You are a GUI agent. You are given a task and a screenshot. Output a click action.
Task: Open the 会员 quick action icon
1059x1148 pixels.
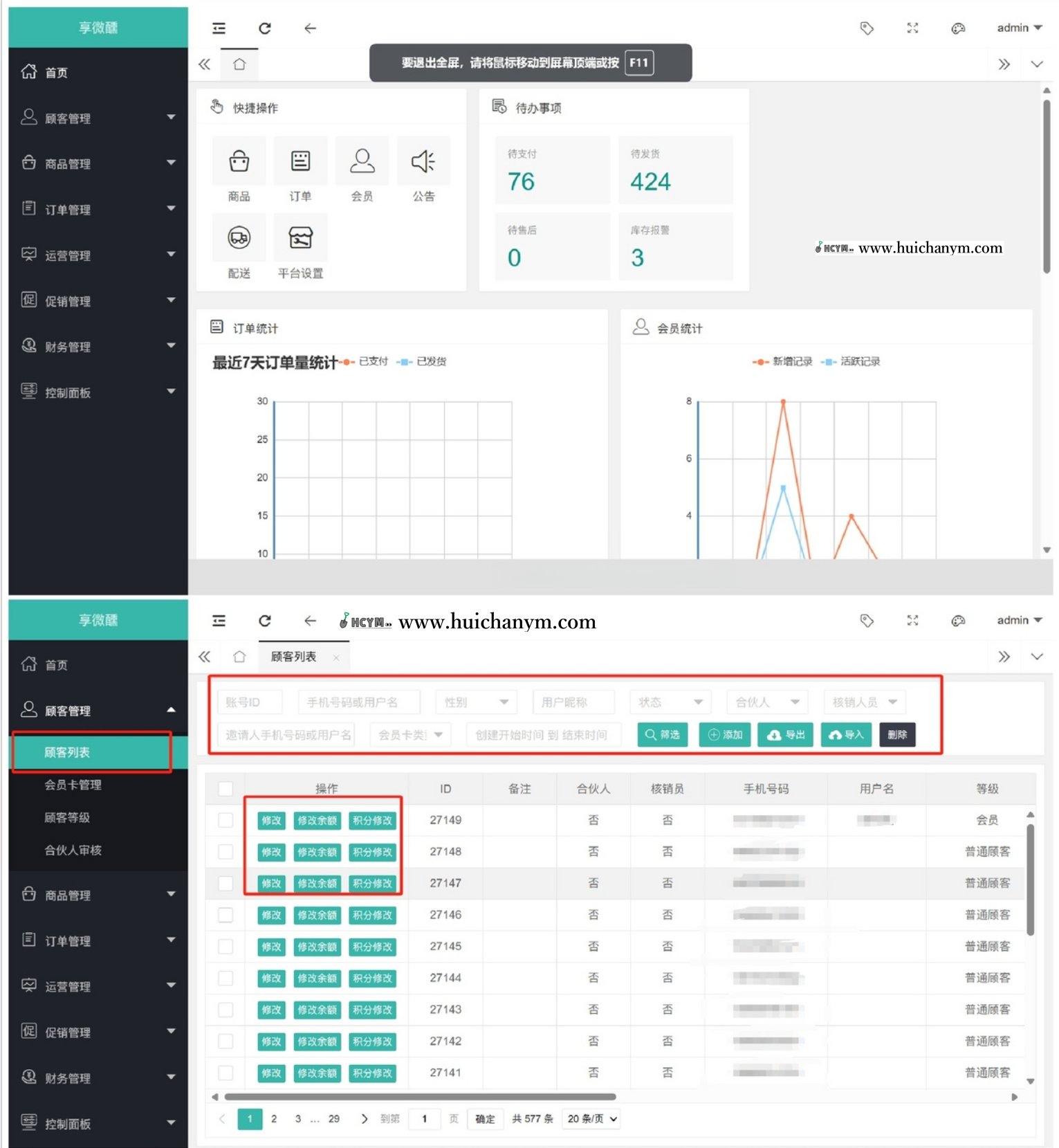(362, 162)
